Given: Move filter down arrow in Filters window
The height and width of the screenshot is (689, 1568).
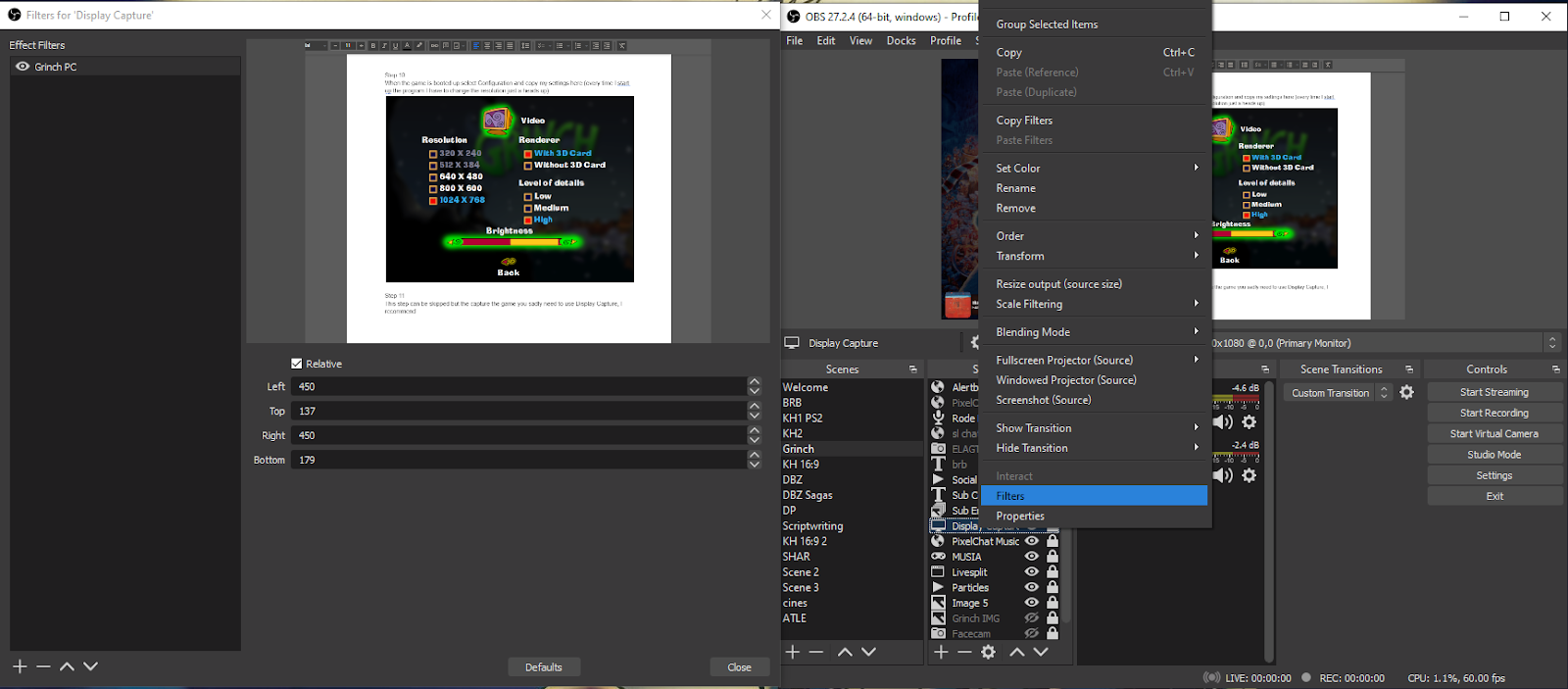Looking at the screenshot, I should point(90,666).
